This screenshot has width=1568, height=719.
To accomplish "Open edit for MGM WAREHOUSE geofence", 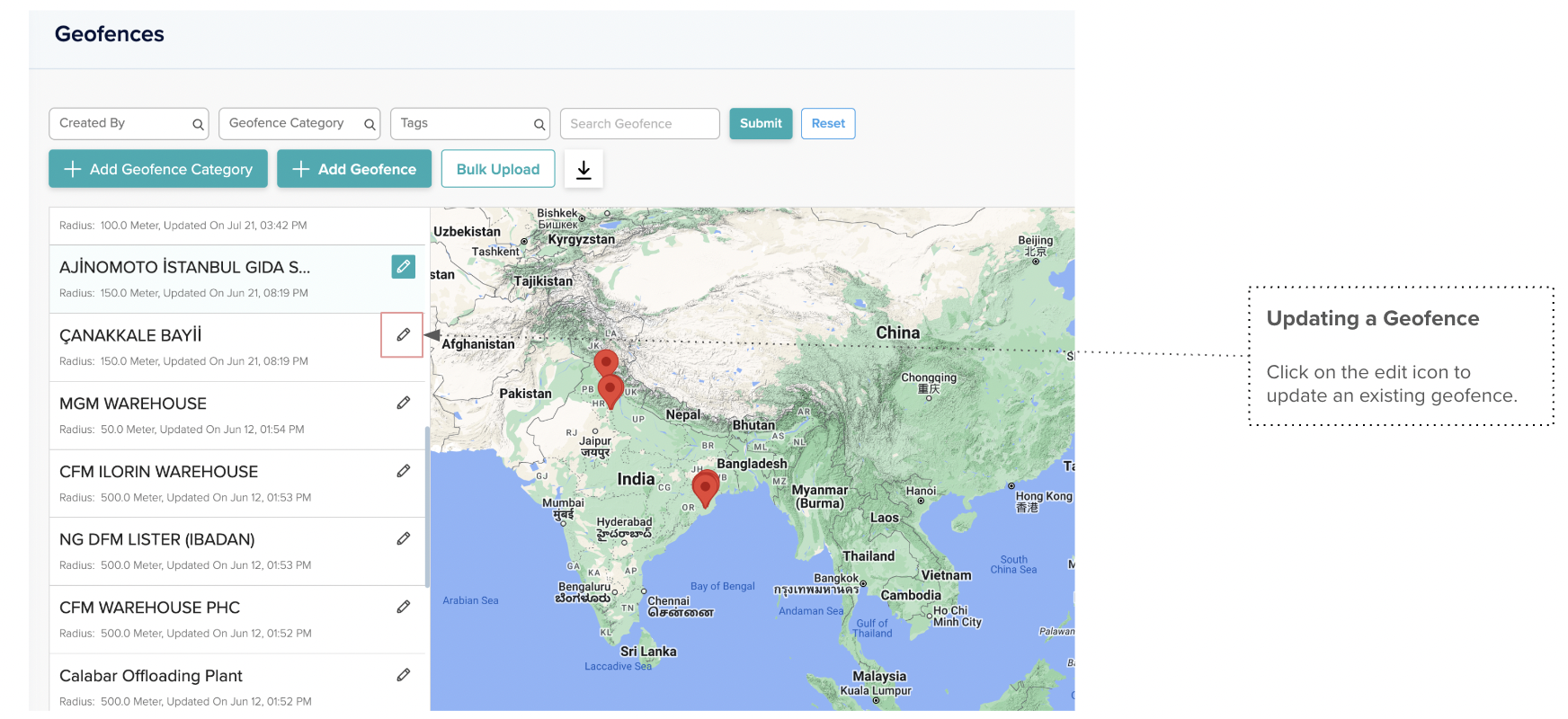I will coord(403,403).
